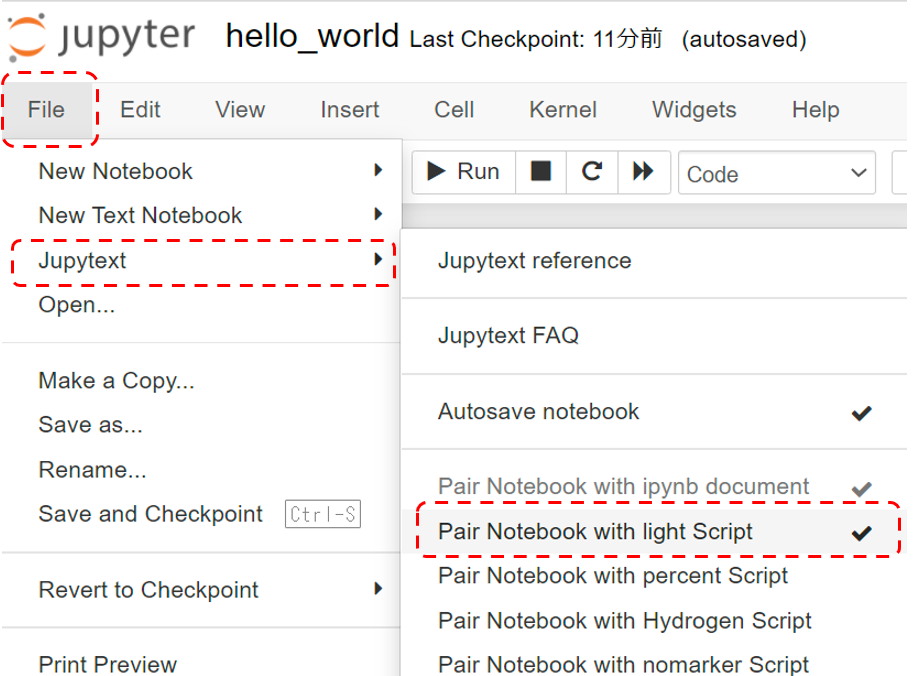
Task: Expand the Revert to Checkpoint submenu
Action: 201,590
